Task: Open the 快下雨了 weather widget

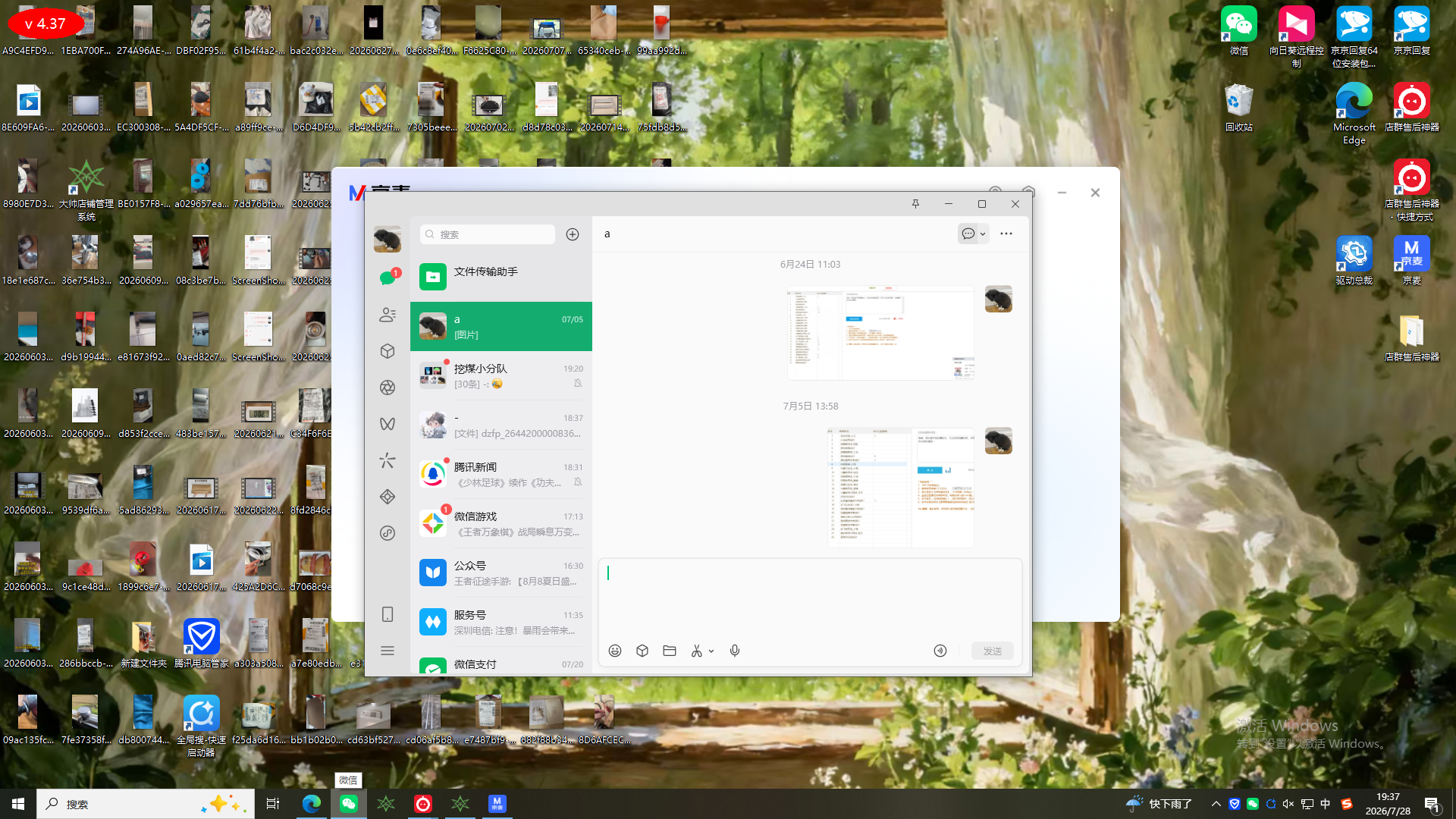Action: [1159, 804]
